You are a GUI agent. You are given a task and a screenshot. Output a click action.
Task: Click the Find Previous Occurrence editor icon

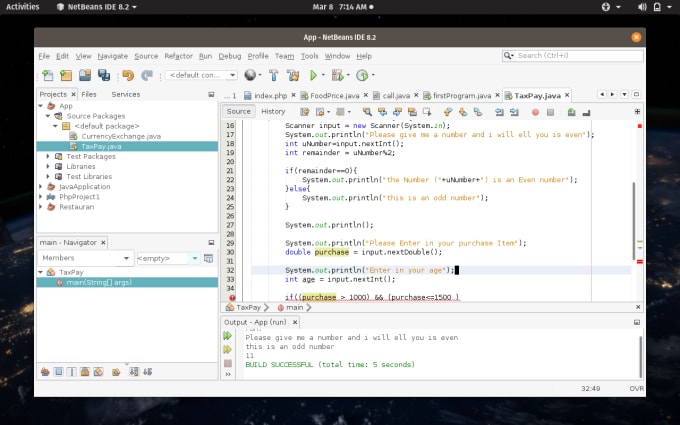[382, 112]
